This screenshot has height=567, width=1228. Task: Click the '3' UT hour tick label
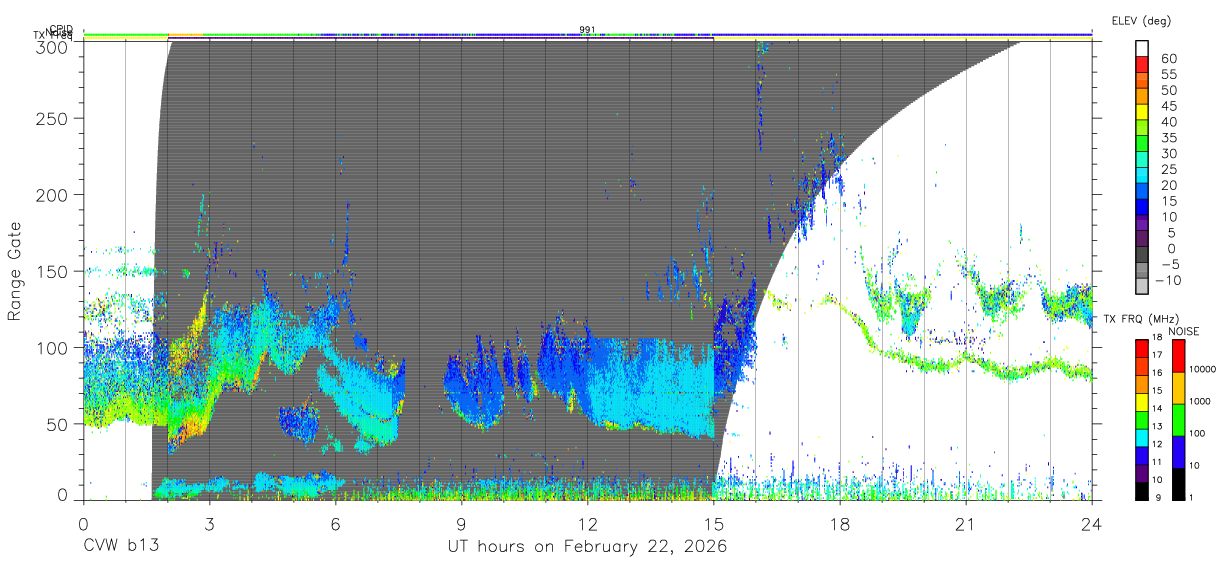pos(209,524)
